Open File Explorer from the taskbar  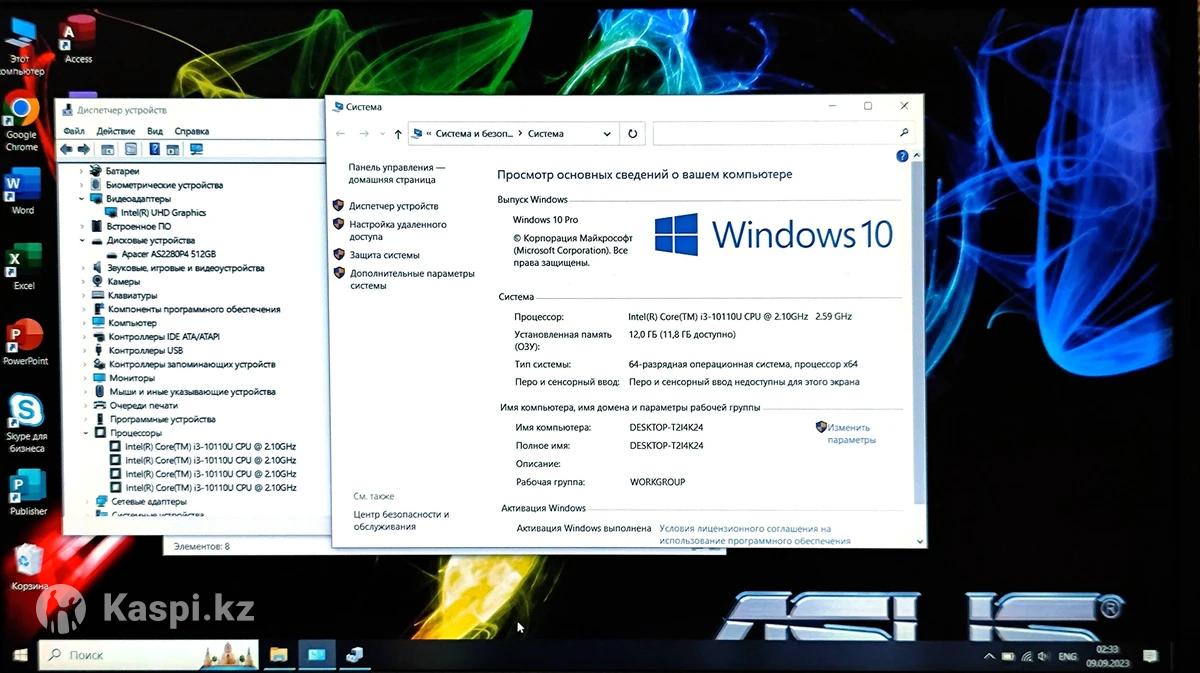[279, 655]
